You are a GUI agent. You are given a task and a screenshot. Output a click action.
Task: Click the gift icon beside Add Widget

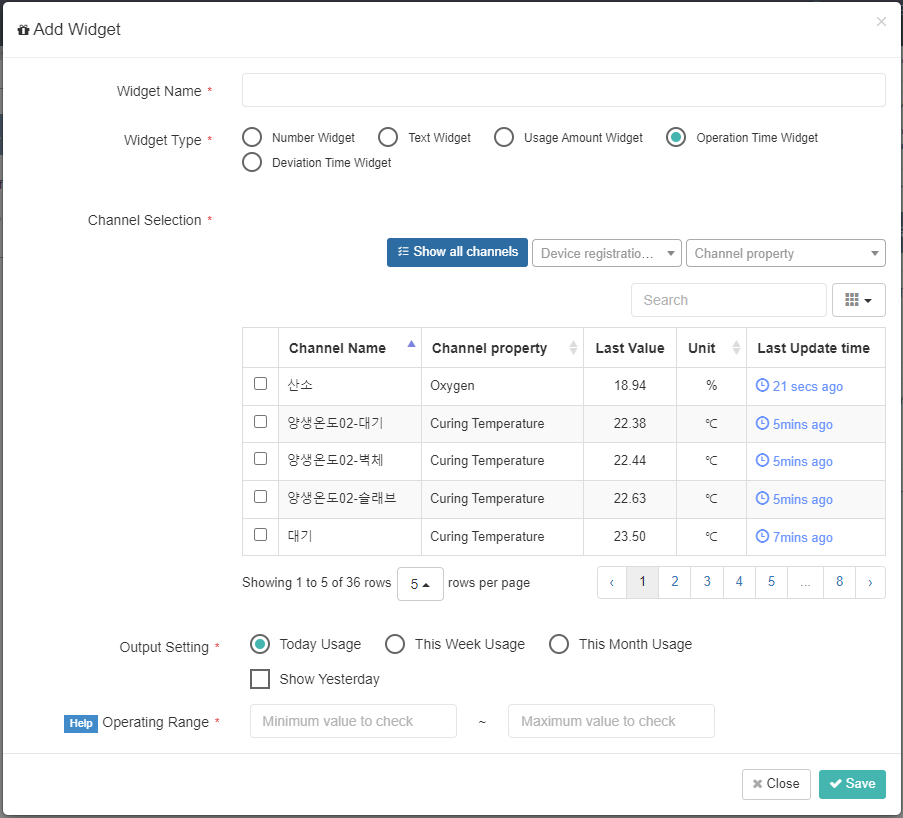[x=23, y=30]
